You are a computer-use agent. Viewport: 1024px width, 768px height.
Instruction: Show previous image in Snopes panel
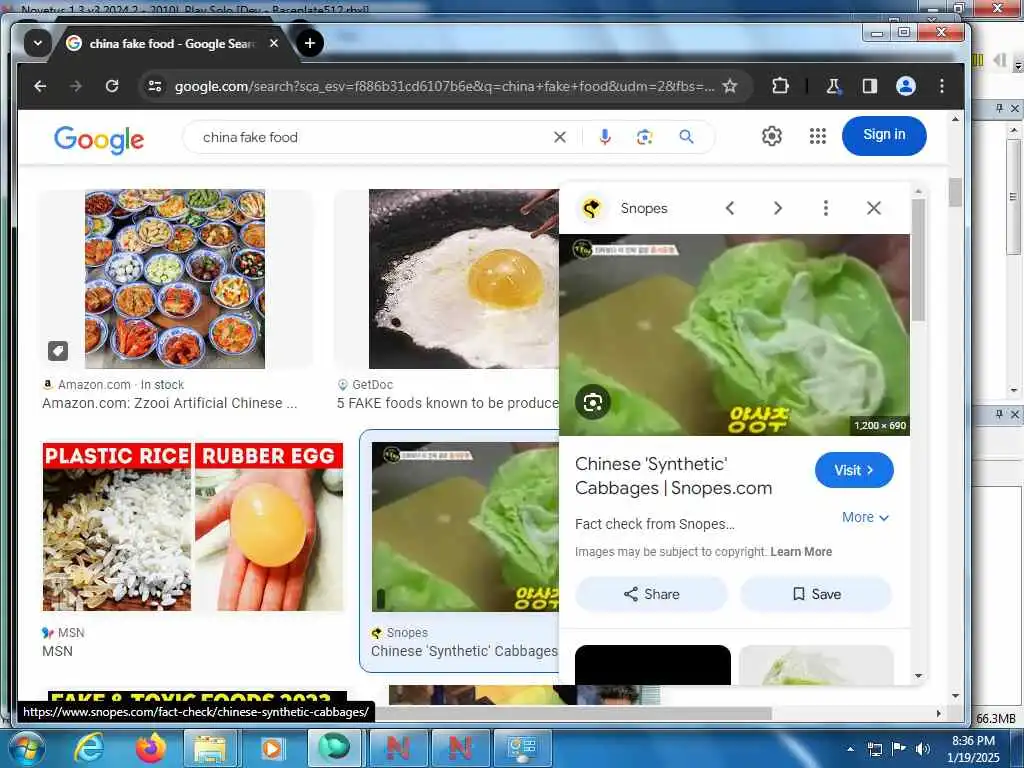(730, 208)
